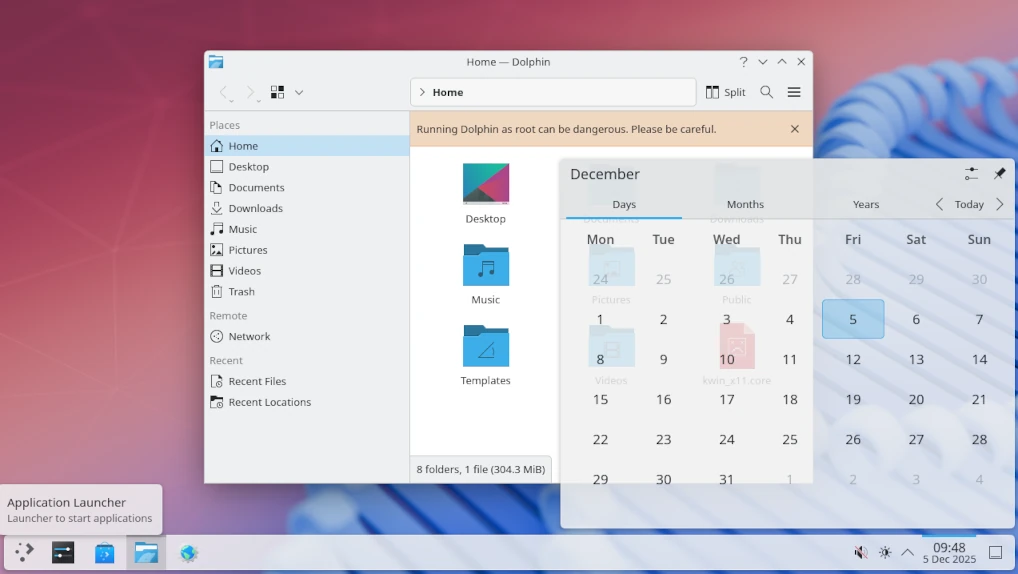Unmute audio via volume tray icon
The width and height of the screenshot is (1018, 574).
click(860, 552)
